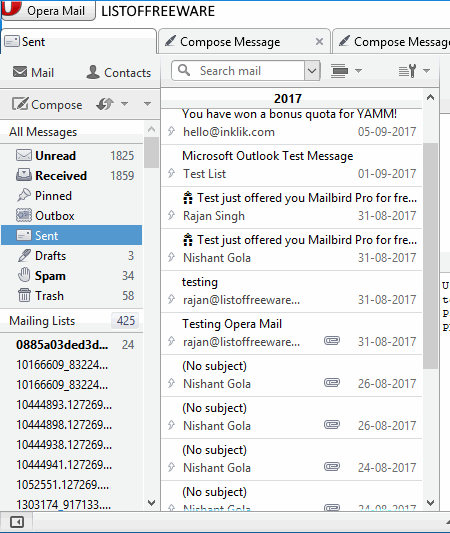Click the Mail button
450x533 pixels.
tap(33, 72)
